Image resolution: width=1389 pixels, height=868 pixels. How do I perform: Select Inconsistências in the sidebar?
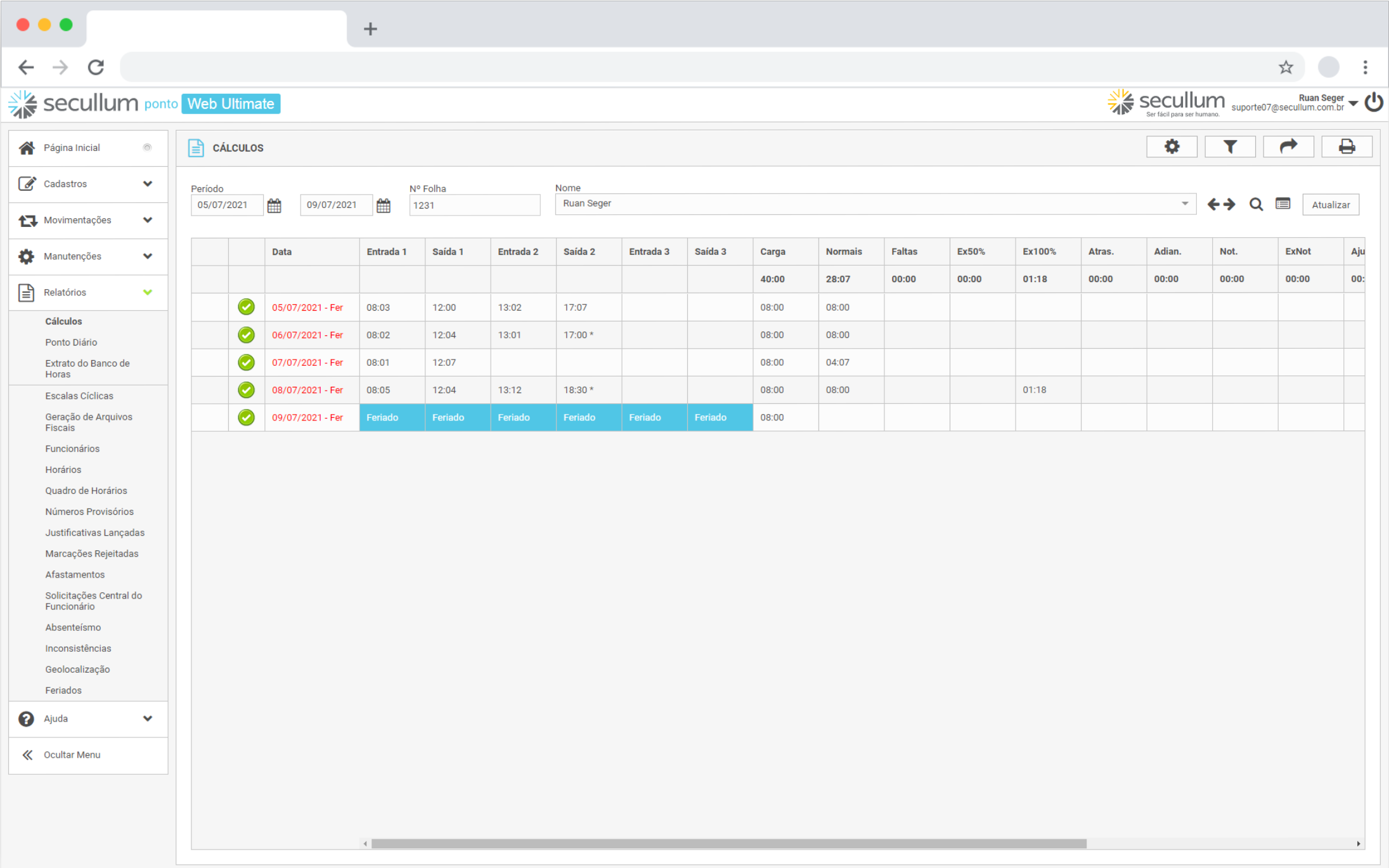coord(78,648)
